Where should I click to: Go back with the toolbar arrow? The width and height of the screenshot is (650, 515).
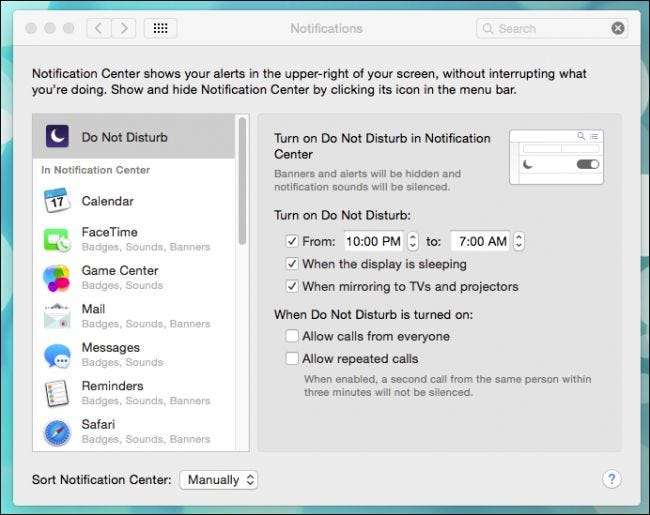[99, 28]
